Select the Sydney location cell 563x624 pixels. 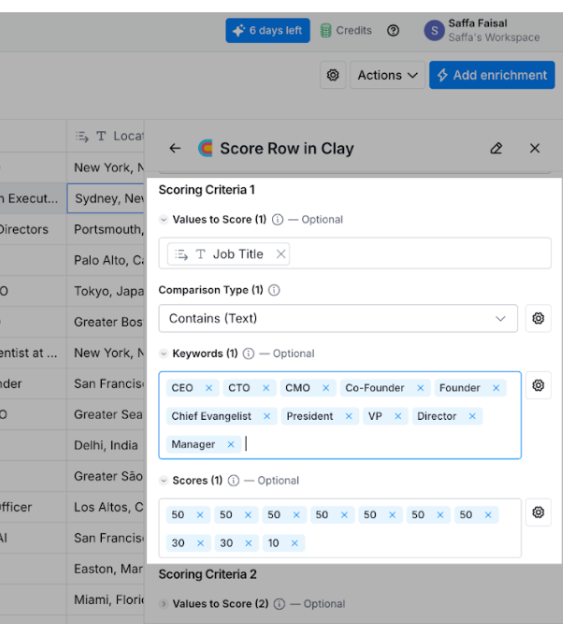105,198
